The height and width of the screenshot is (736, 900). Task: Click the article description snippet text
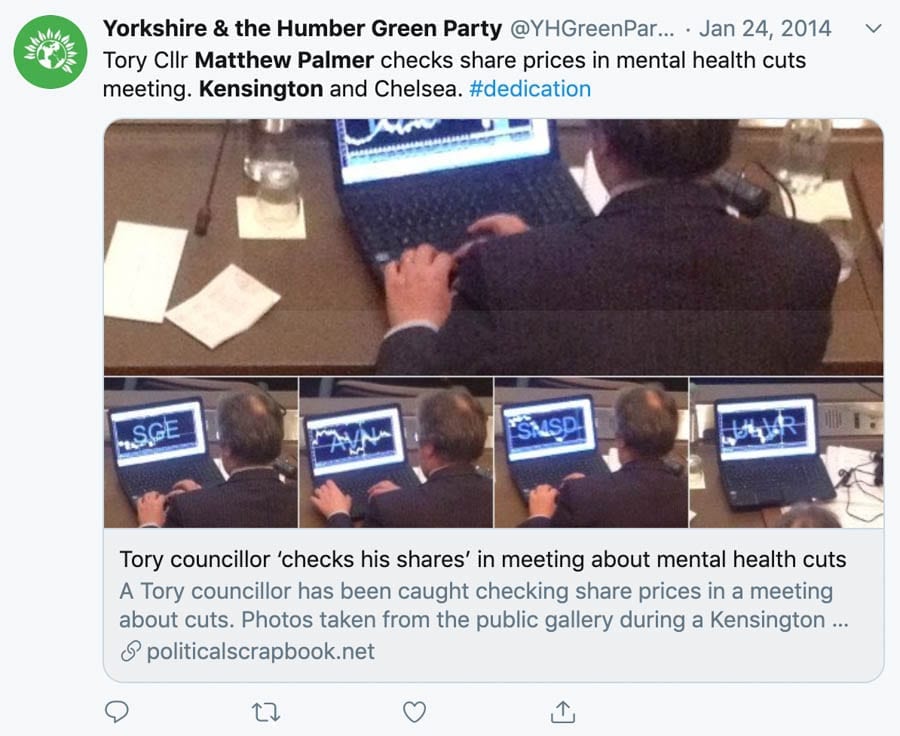click(484, 605)
